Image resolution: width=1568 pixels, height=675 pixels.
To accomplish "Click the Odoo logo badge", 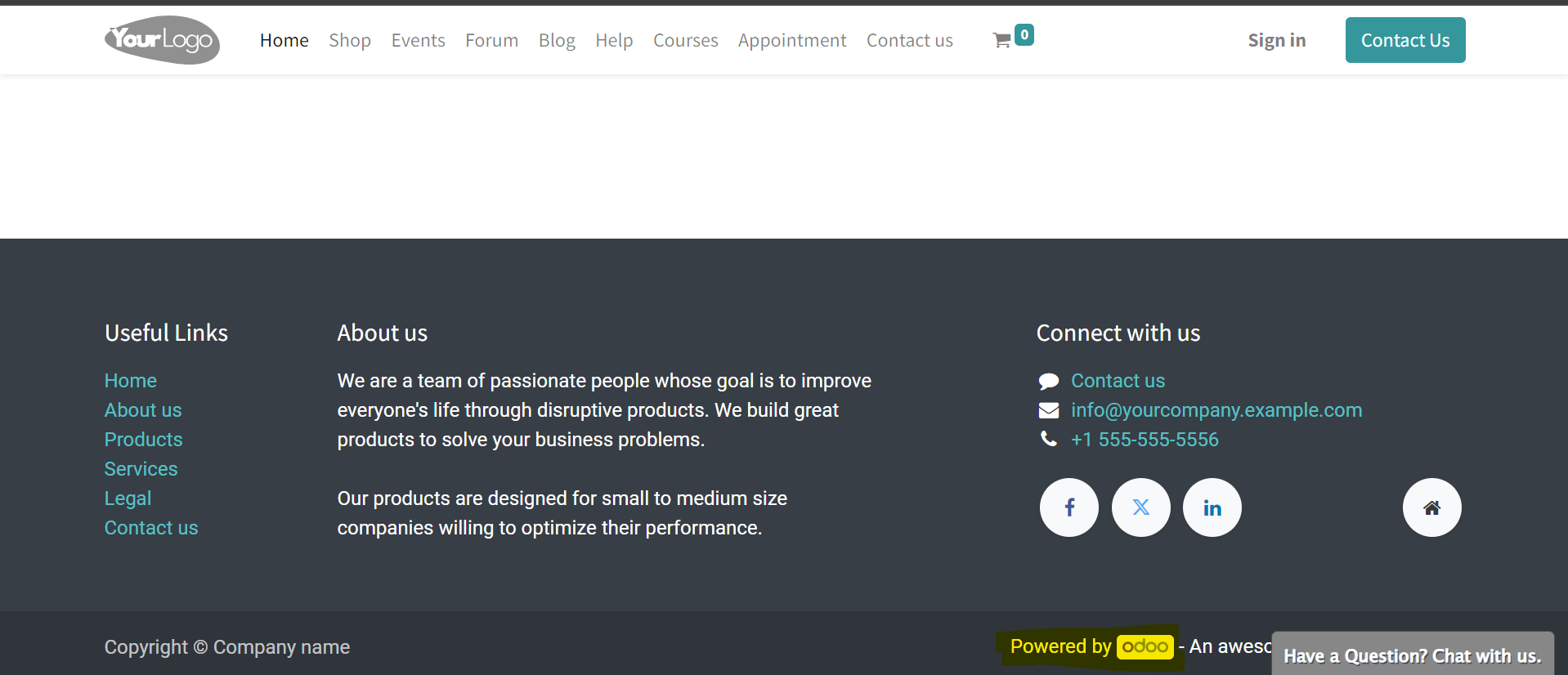I will click(1145, 646).
